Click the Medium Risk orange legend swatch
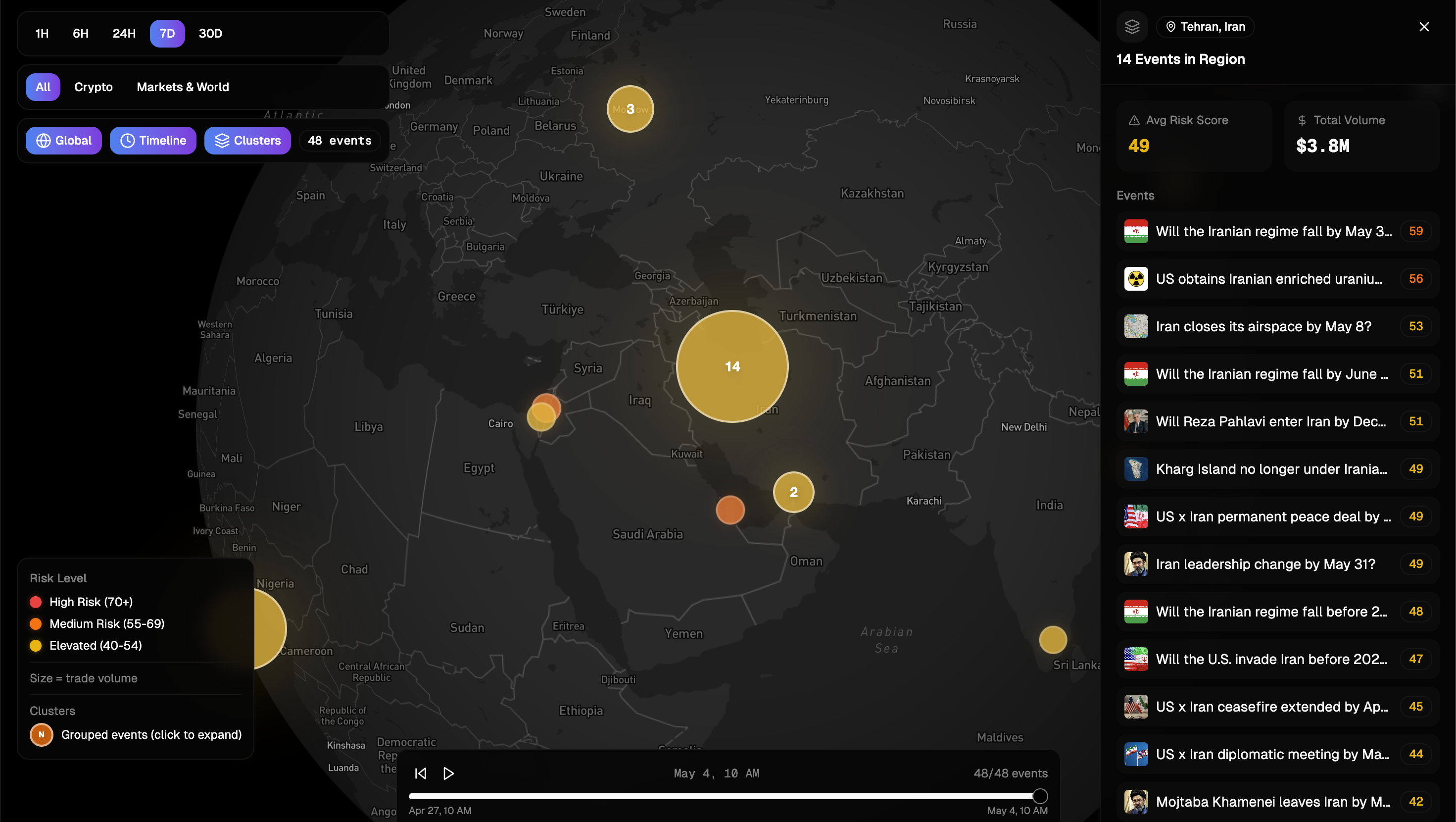The image size is (1456, 822). coord(36,623)
